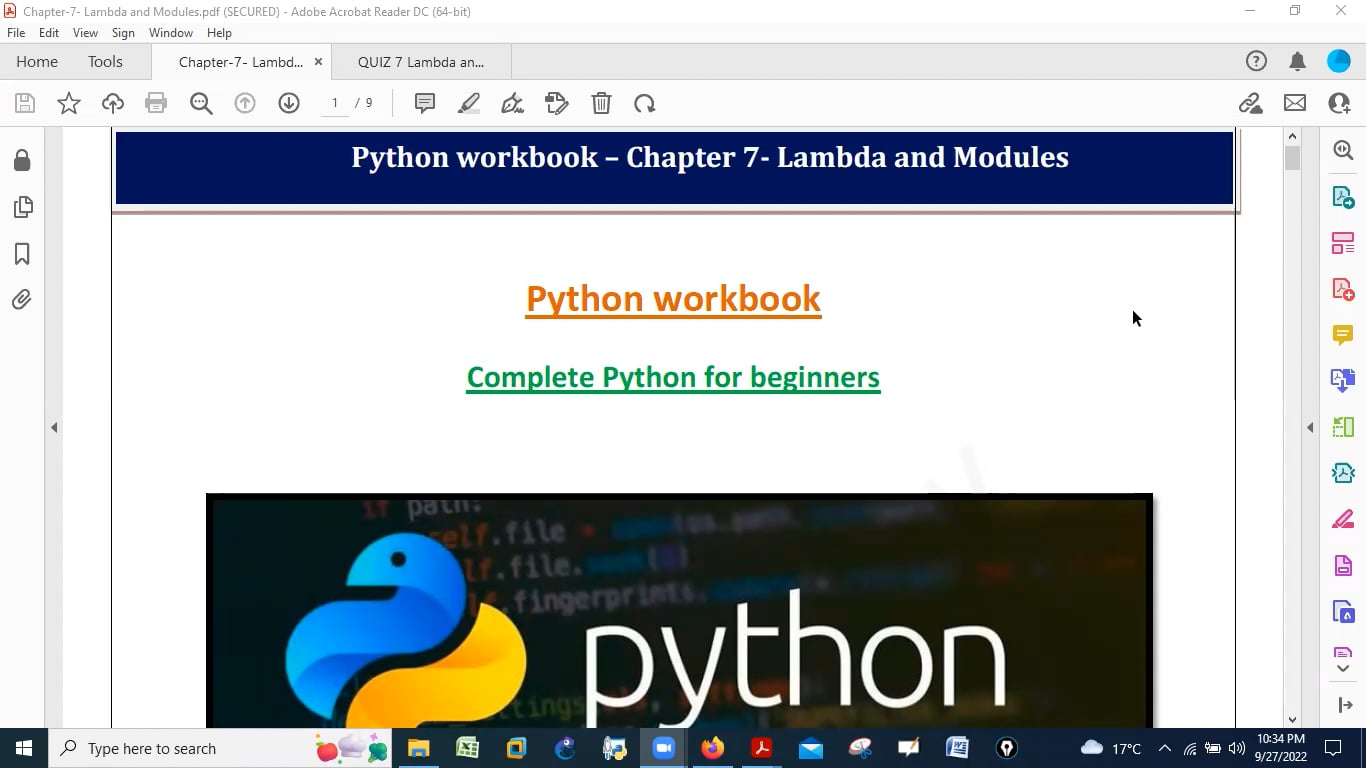Open the page thumbnails panel

(22, 207)
